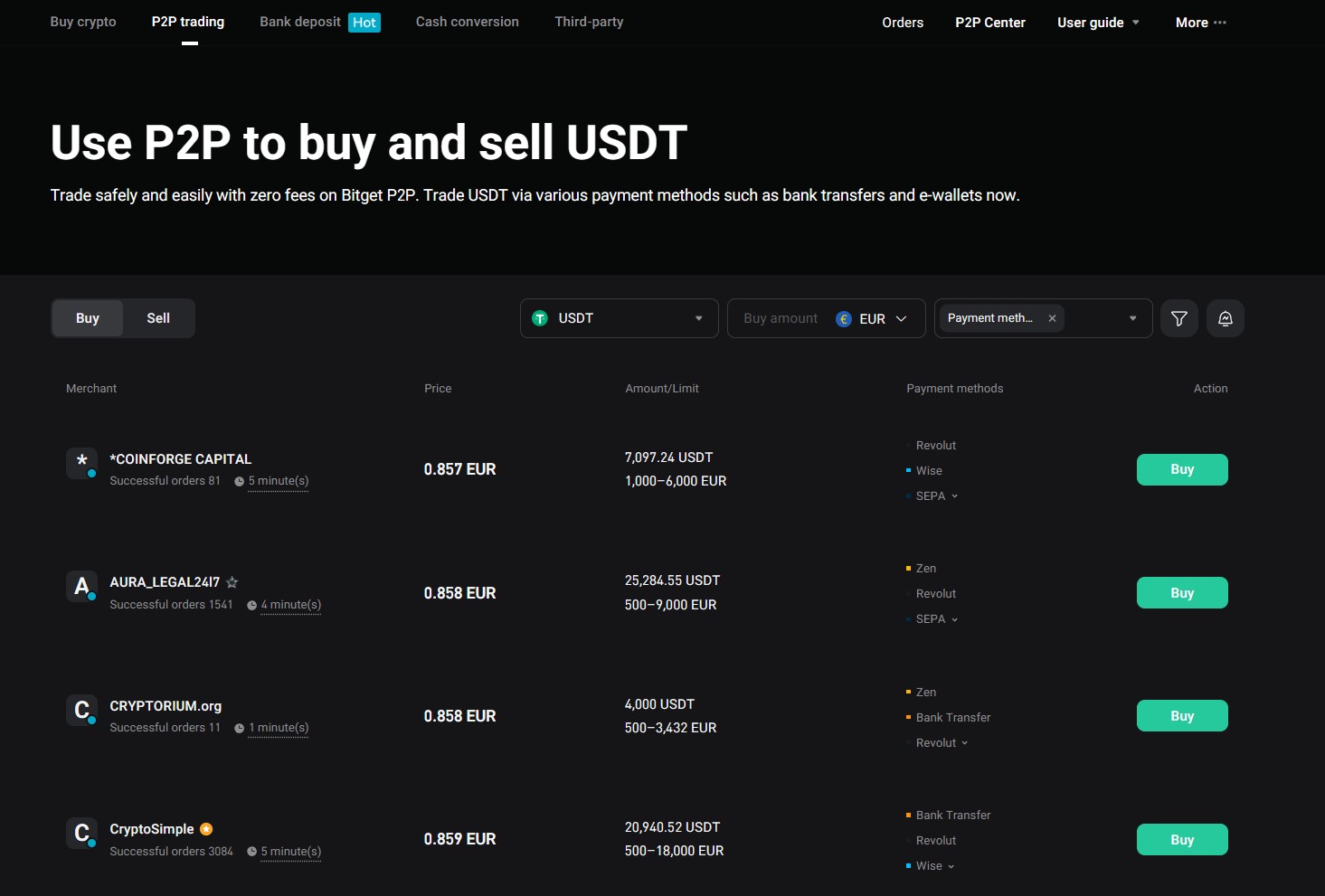The image size is (1325, 896).
Task: Buy USDT from CRYPTORIUM.org
Action: pos(1182,716)
